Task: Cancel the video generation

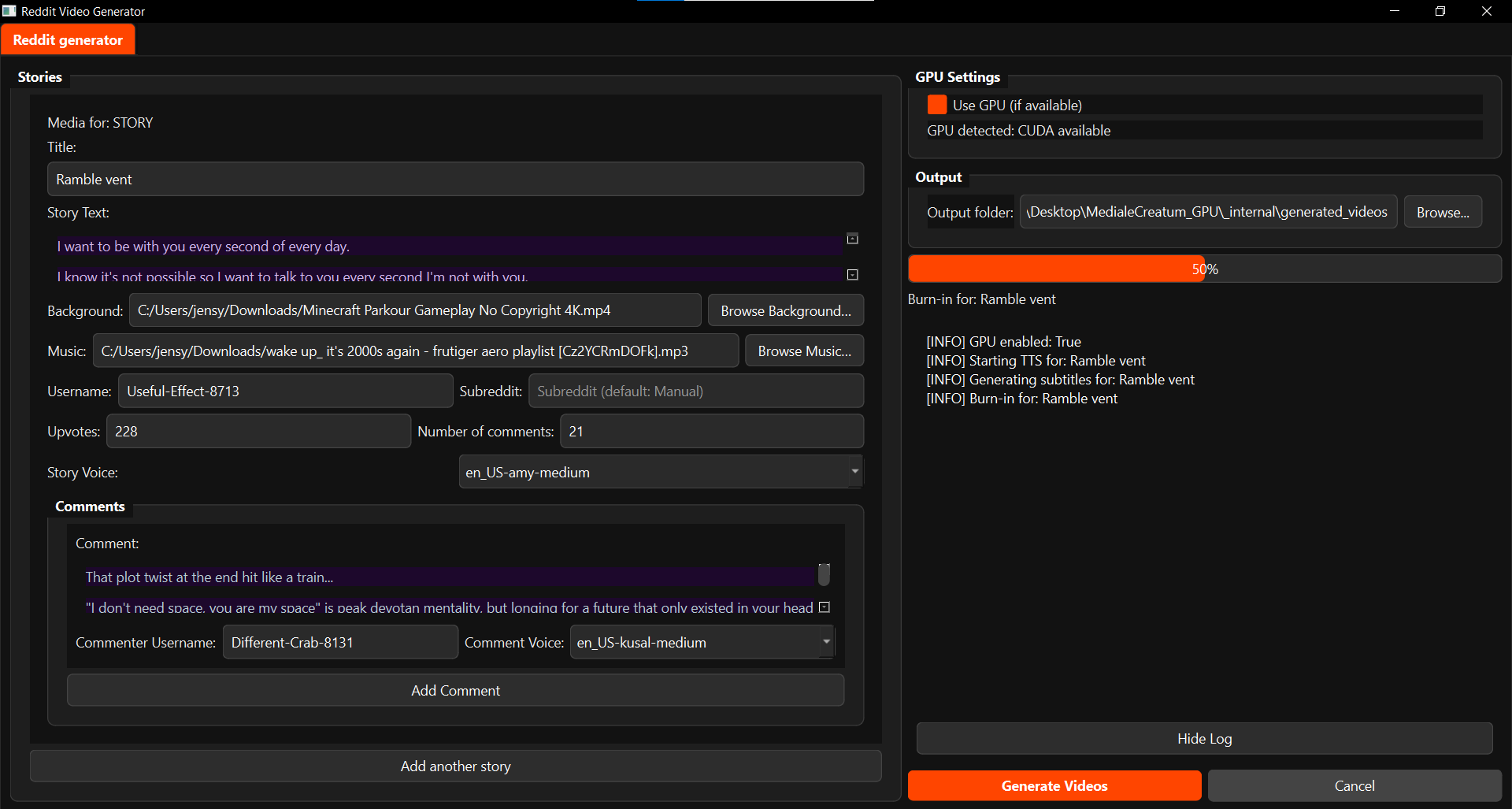Action: coord(1354,785)
